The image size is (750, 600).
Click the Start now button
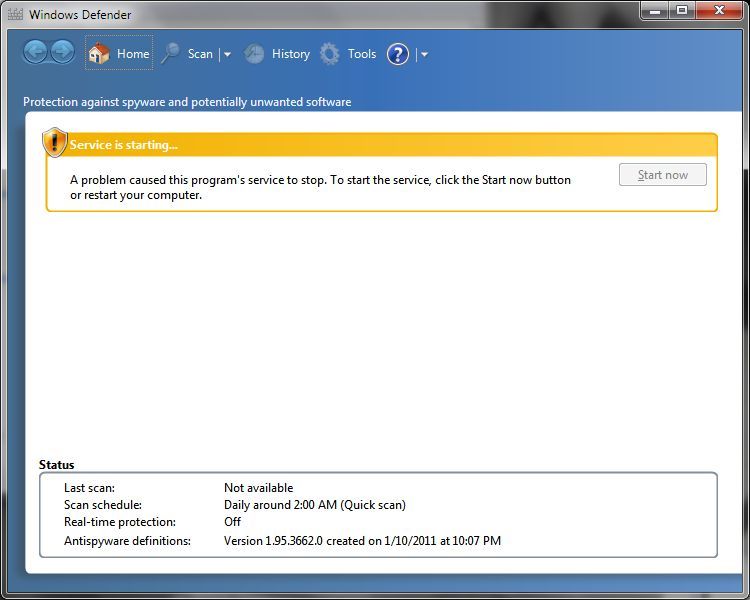pyautogui.click(x=662, y=175)
